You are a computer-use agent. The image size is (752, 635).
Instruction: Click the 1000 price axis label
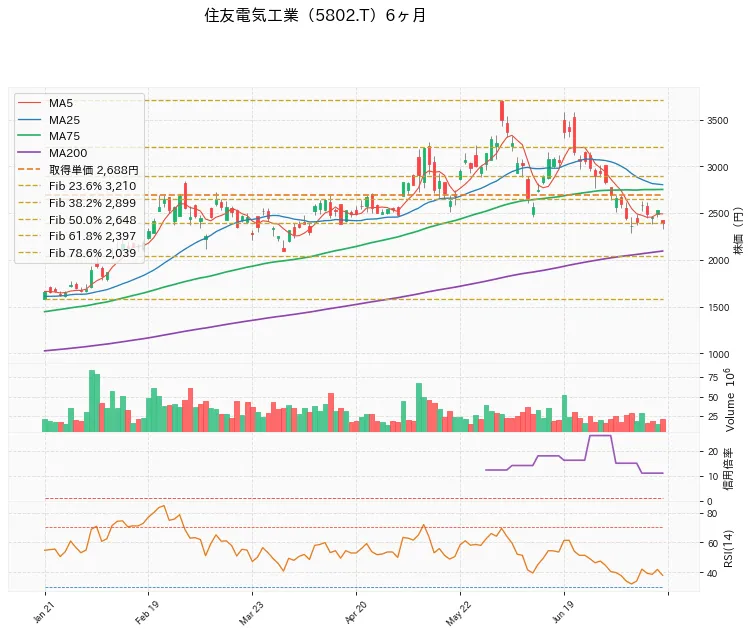[717, 354]
